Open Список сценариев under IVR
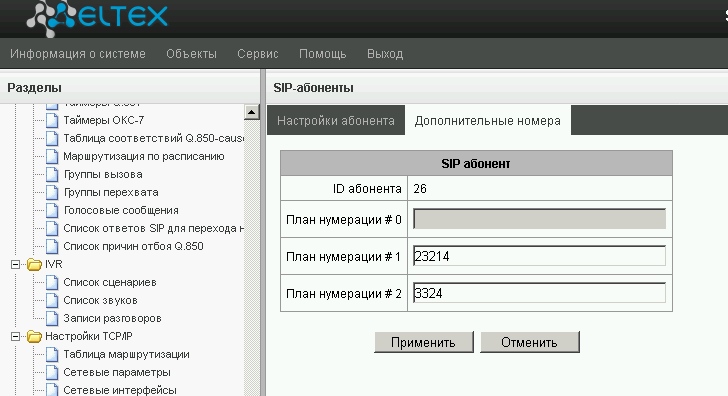This screenshot has height=396, width=728. tap(110, 282)
